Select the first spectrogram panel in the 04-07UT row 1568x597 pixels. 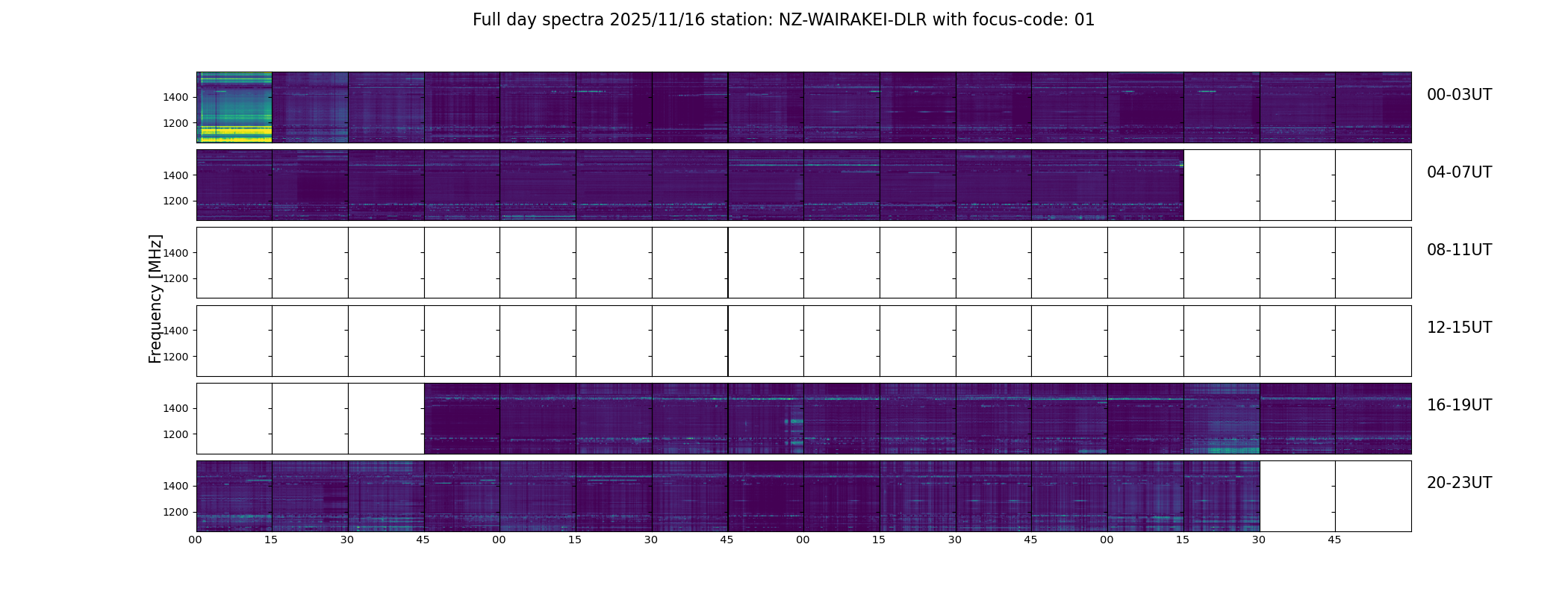[234, 185]
